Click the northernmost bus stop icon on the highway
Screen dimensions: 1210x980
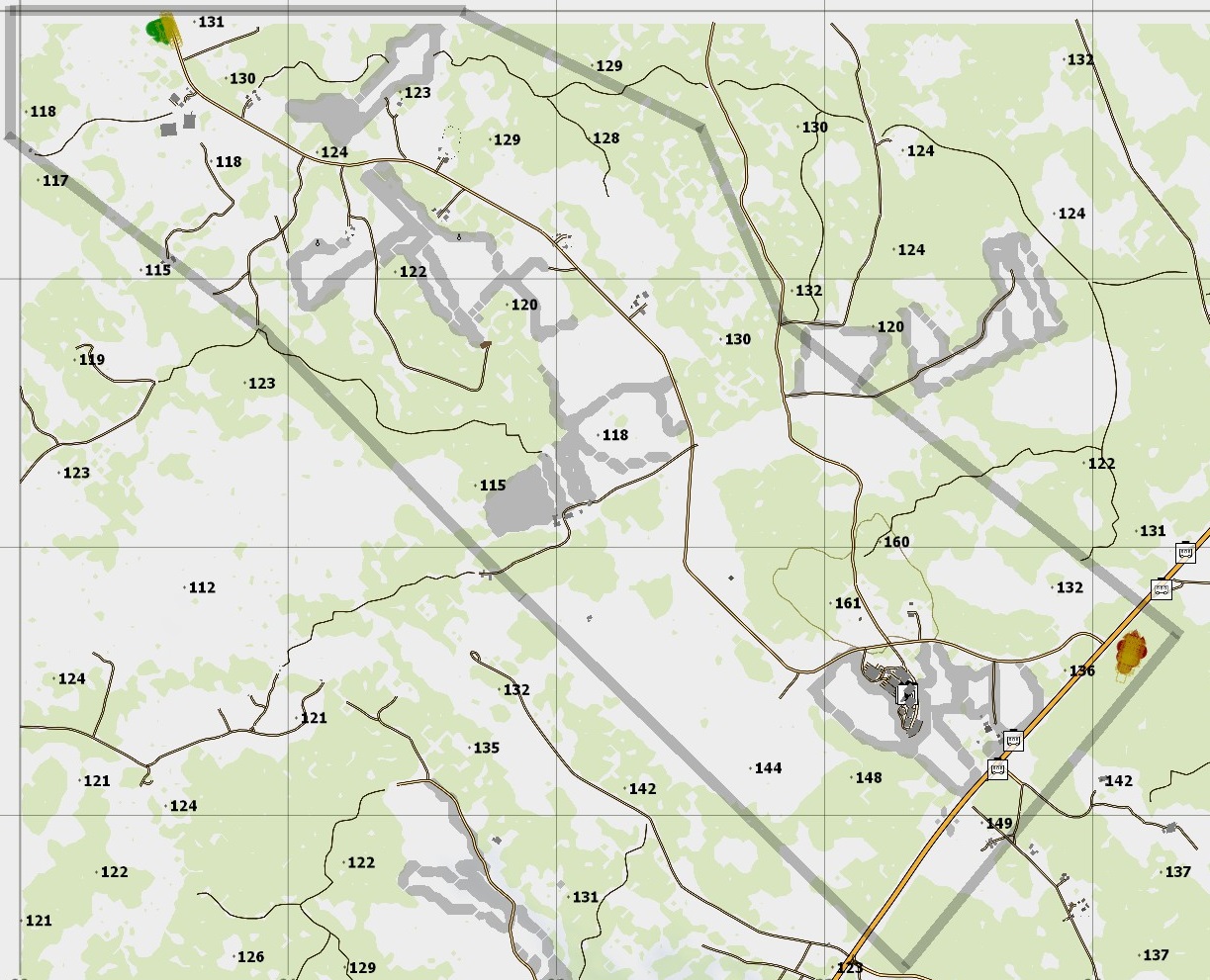click(x=1185, y=552)
